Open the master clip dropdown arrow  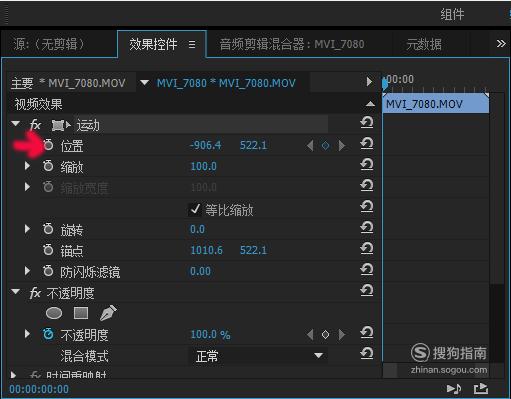(144, 82)
